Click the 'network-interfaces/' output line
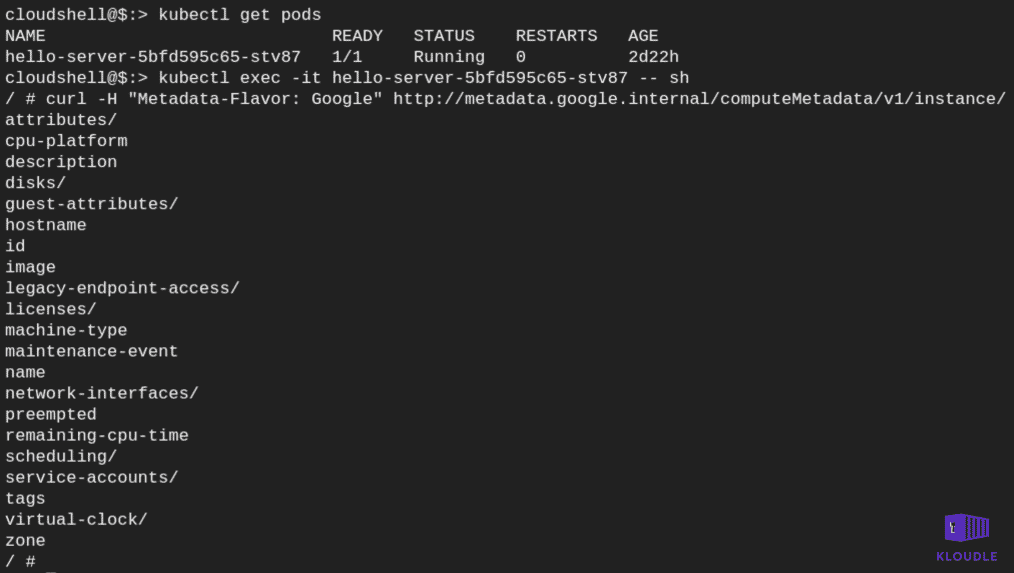1014x573 pixels. click(x=102, y=394)
